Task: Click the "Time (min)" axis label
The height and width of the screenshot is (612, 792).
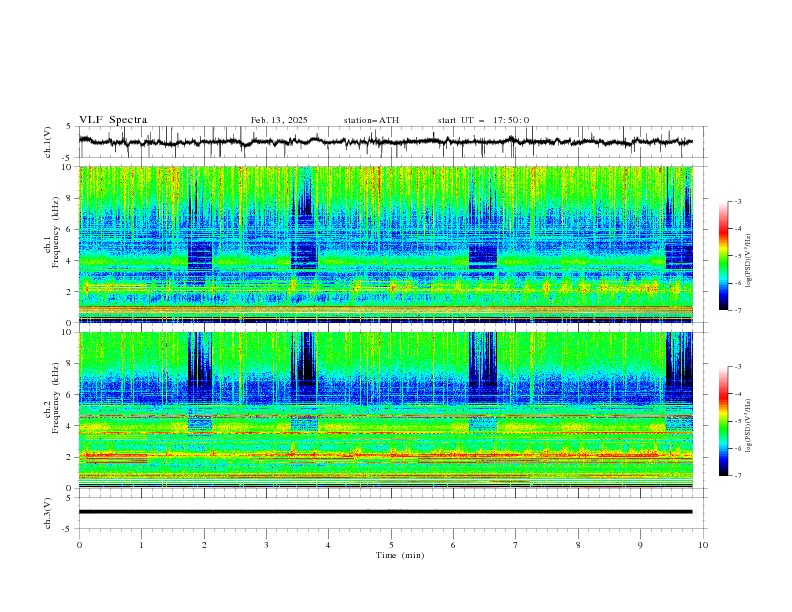Action: (400, 555)
